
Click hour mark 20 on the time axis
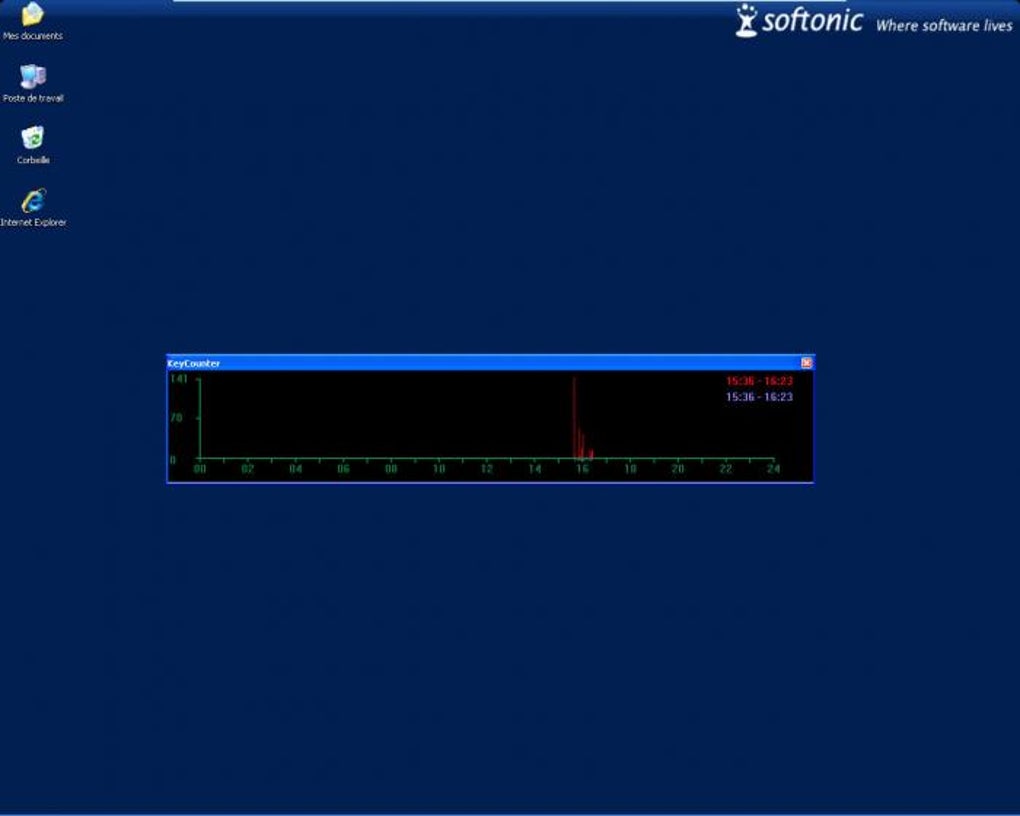[x=678, y=469]
